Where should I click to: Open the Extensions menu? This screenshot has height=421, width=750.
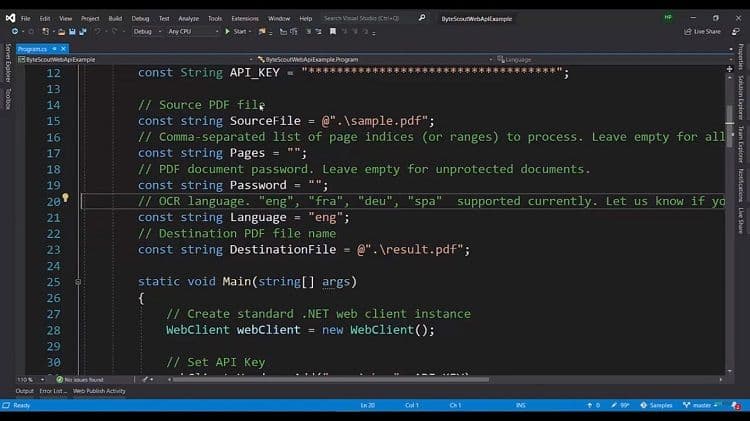point(244,18)
